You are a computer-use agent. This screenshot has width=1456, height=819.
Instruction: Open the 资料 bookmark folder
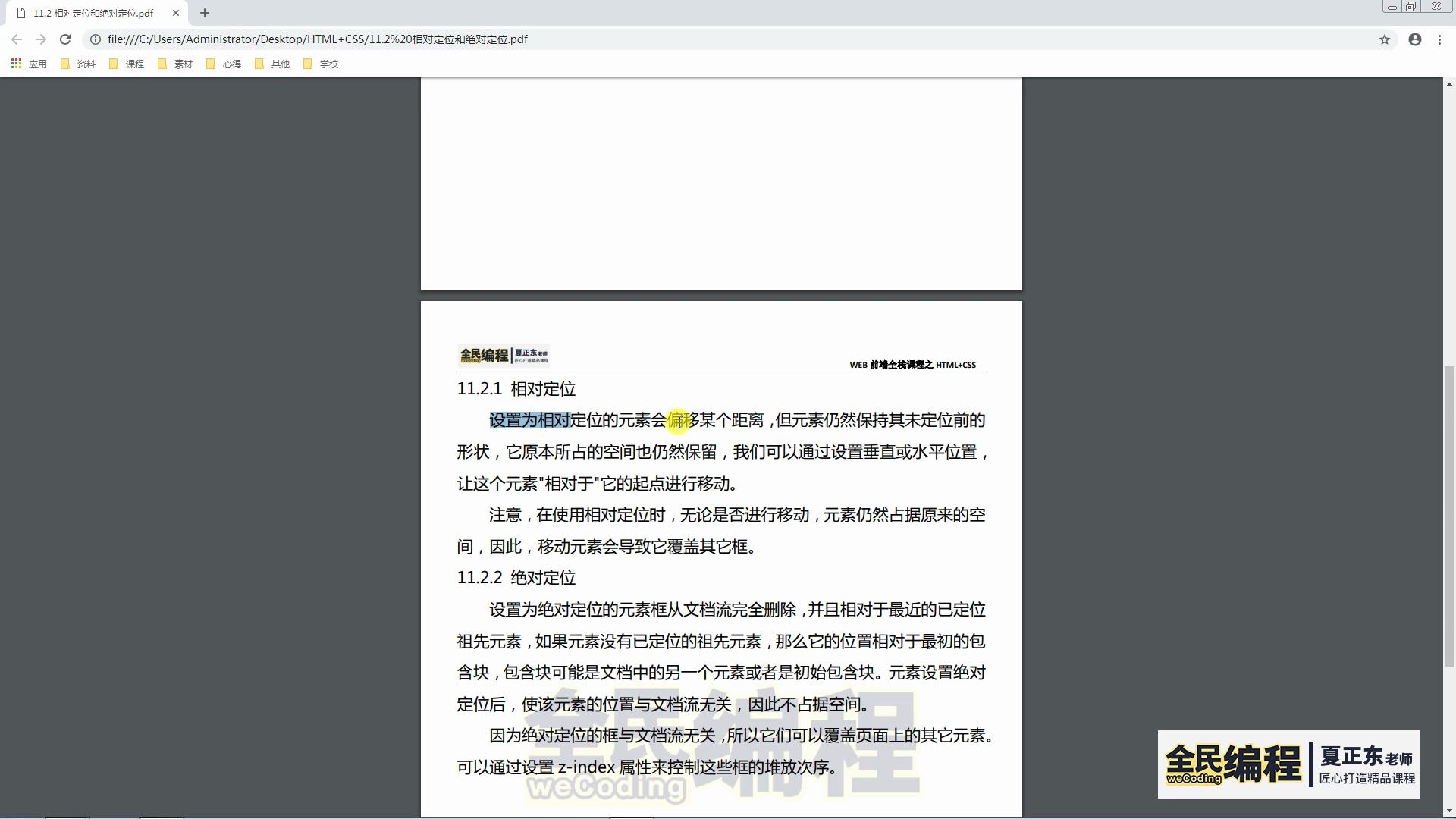(x=78, y=64)
